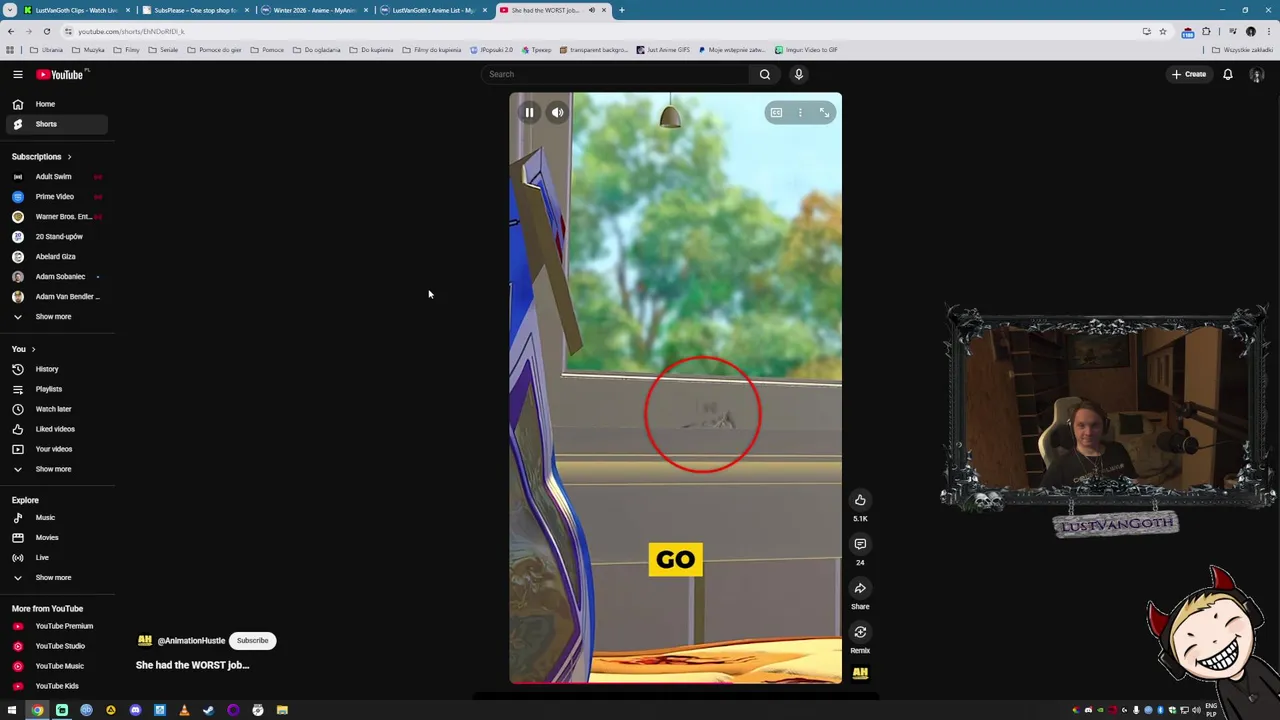Click the Share arrow icon
The width and height of the screenshot is (1280, 720).
pyautogui.click(x=860, y=588)
